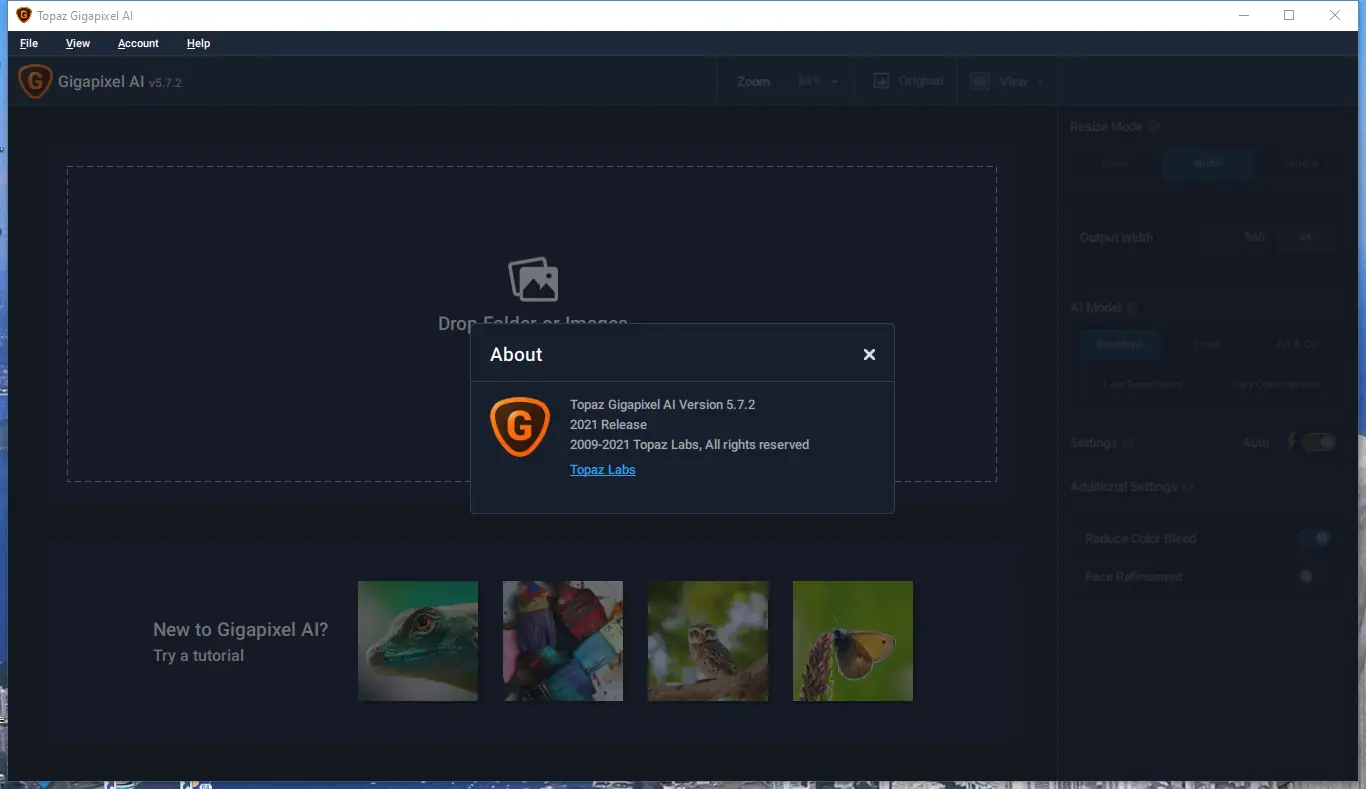Choose the Very Compressed AI model
This screenshot has width=1366, height=789.
point(1275,385)
